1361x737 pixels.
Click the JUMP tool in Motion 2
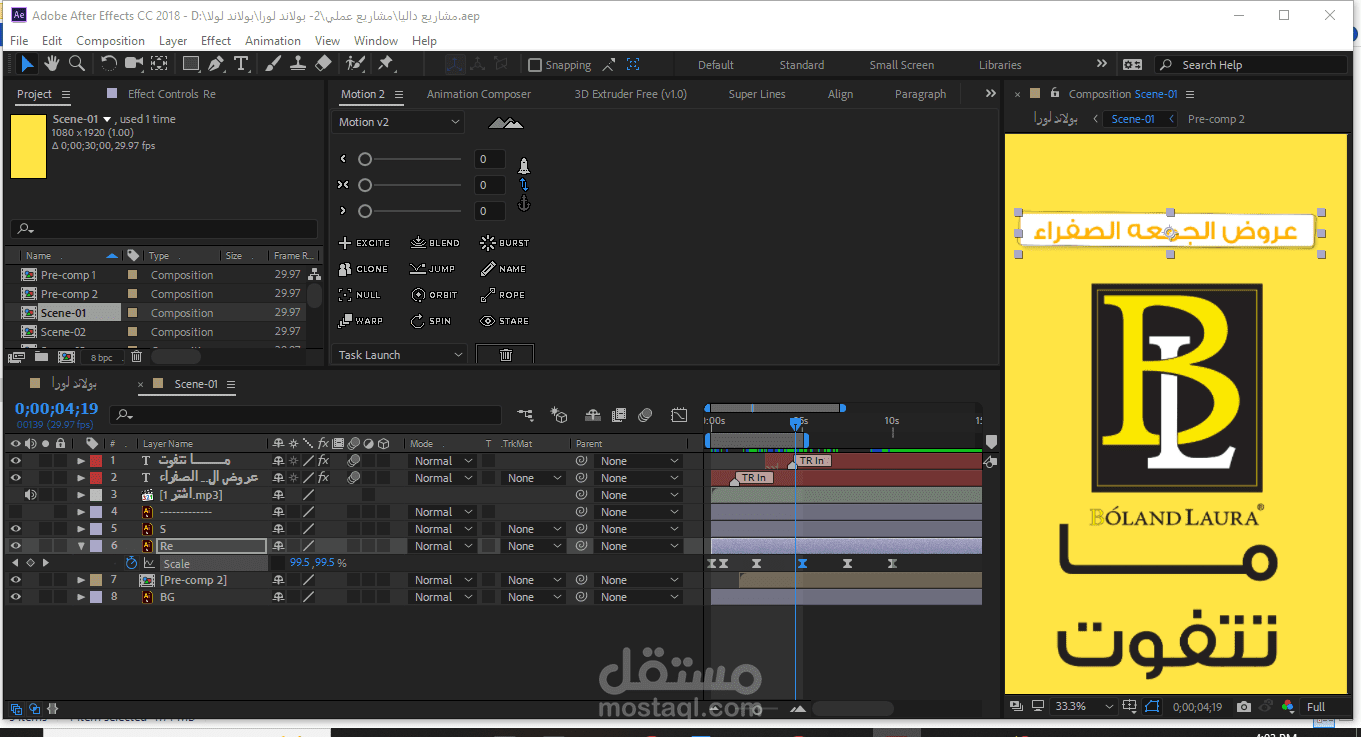point(433,269)
